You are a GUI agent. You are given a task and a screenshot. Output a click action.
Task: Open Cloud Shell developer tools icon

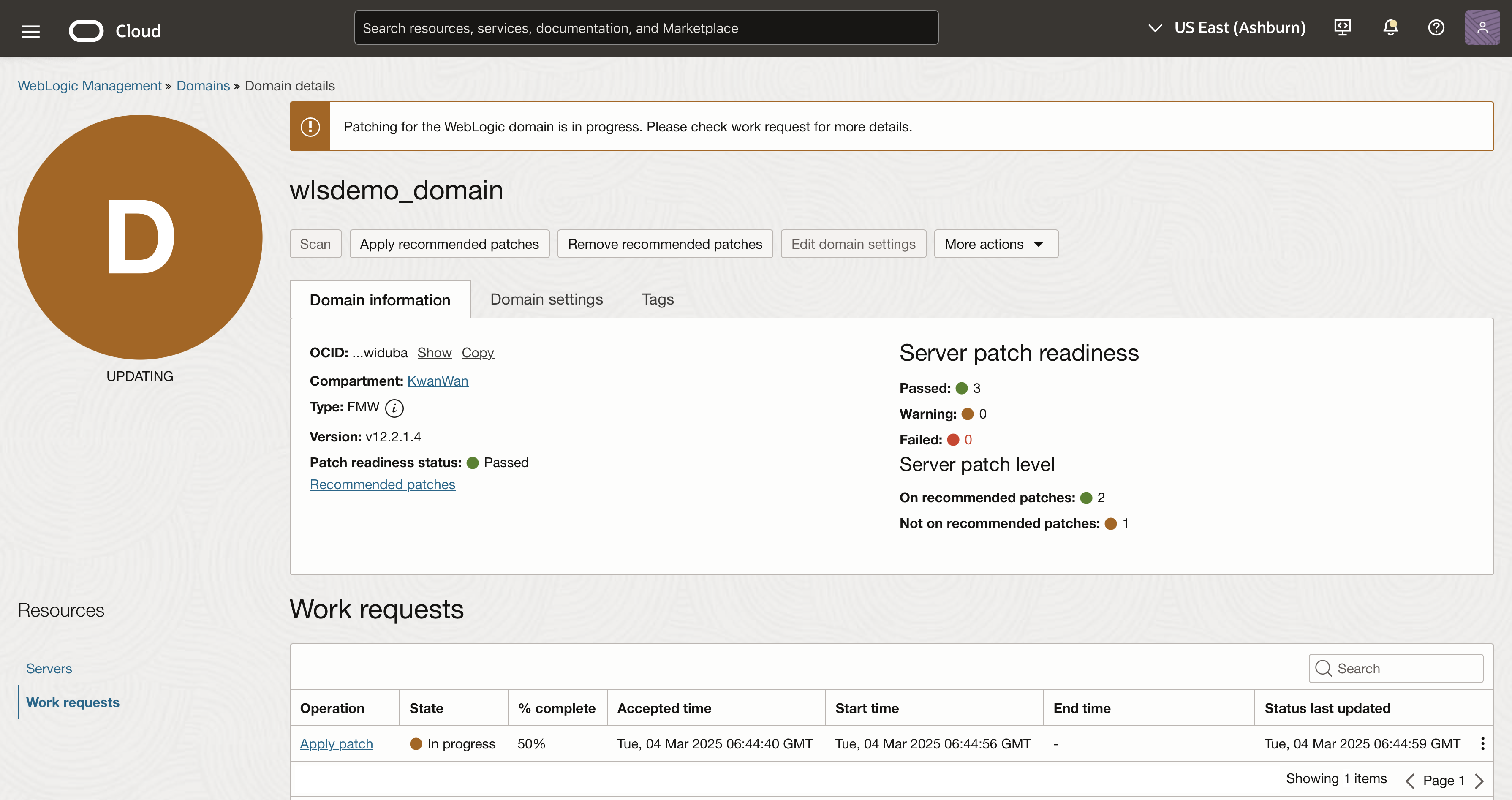pyautogui.click(x=1342, y=27)
